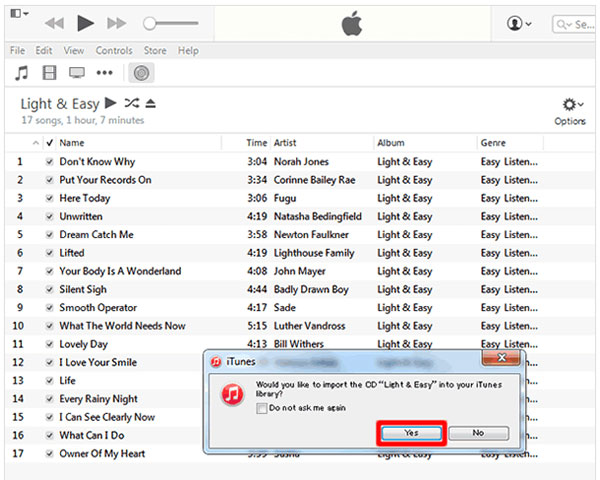The image size is (600, 480).
Task: Close the iTunes import dialog
Action: (x=501, y=358)
